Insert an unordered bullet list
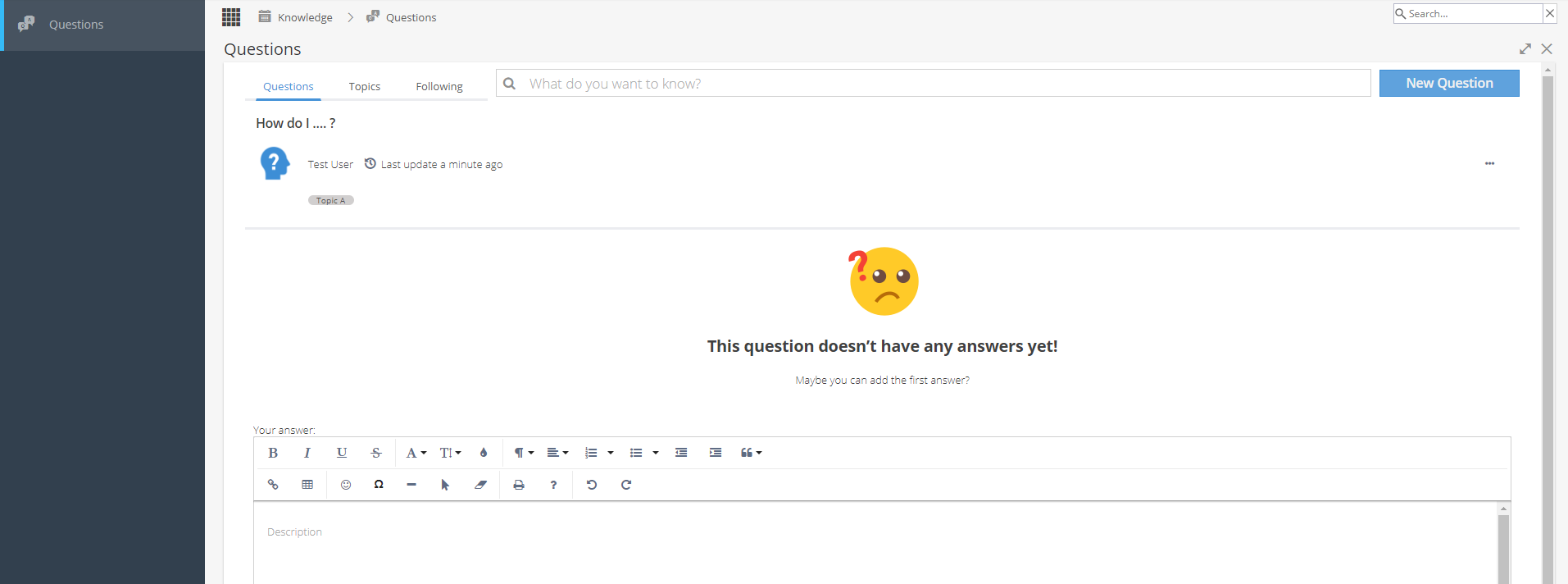 tap(636, 453)
